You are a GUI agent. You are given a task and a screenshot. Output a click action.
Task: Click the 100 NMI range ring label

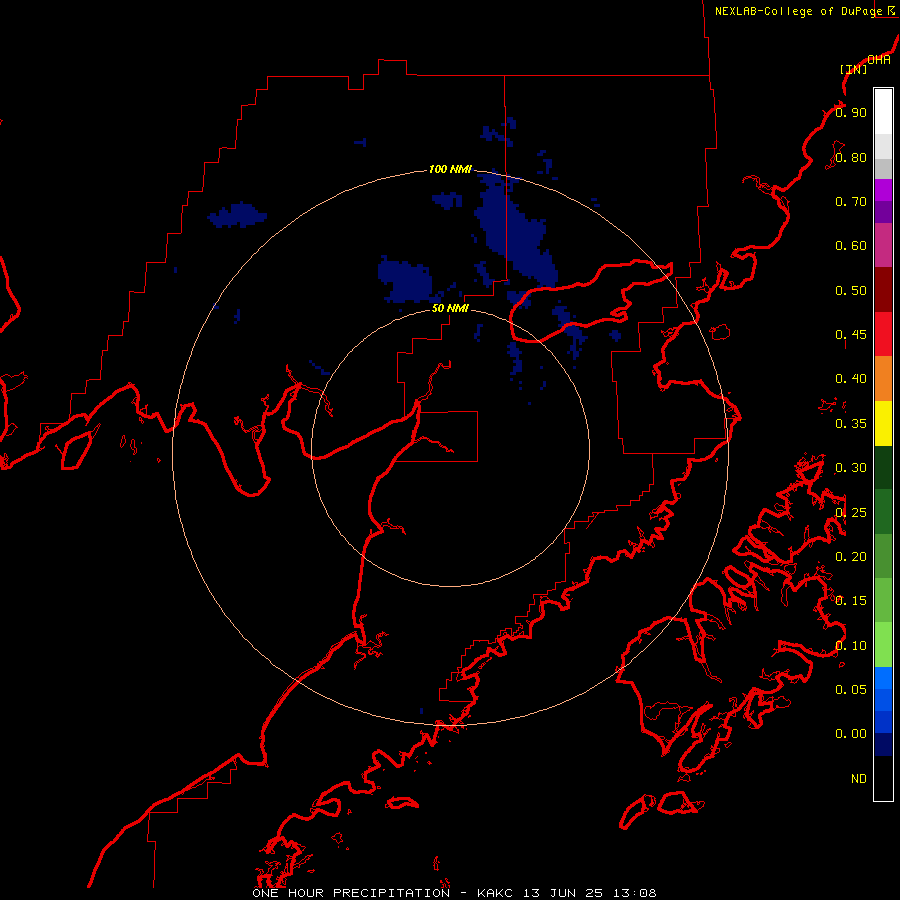pos(450,169)
